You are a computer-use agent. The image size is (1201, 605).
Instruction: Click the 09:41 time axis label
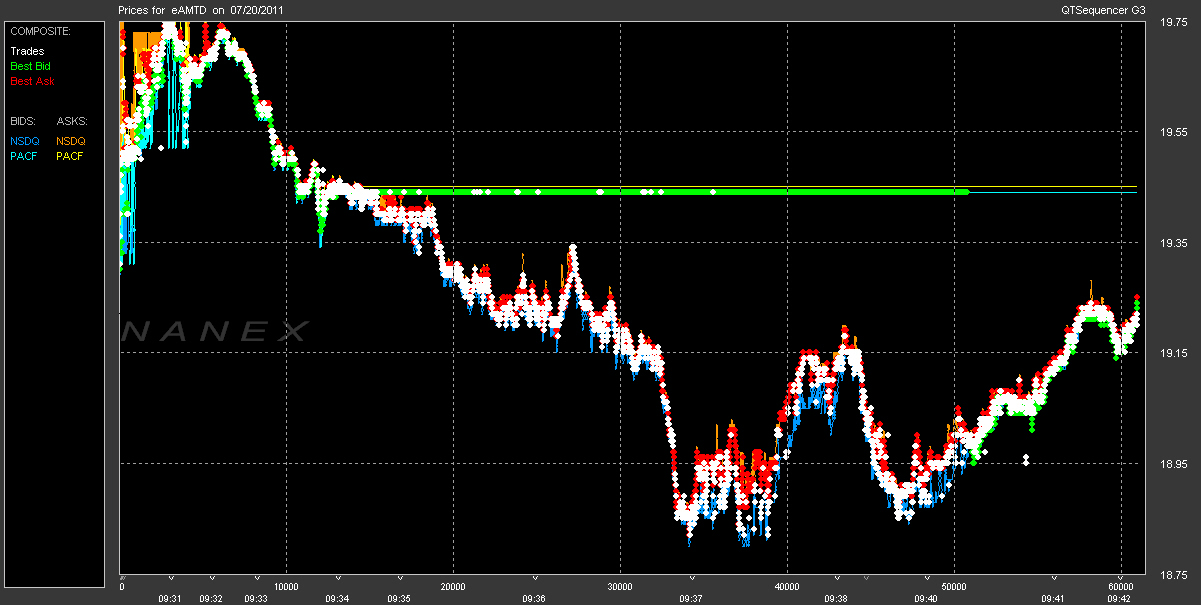pyautogui.click(x=1052, y=598)
